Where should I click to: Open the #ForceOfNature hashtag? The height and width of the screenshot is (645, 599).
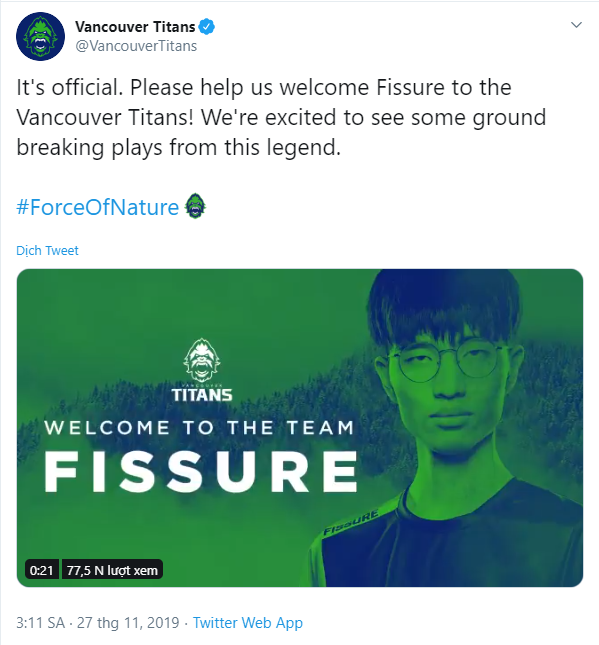click(x=98, y=207)
